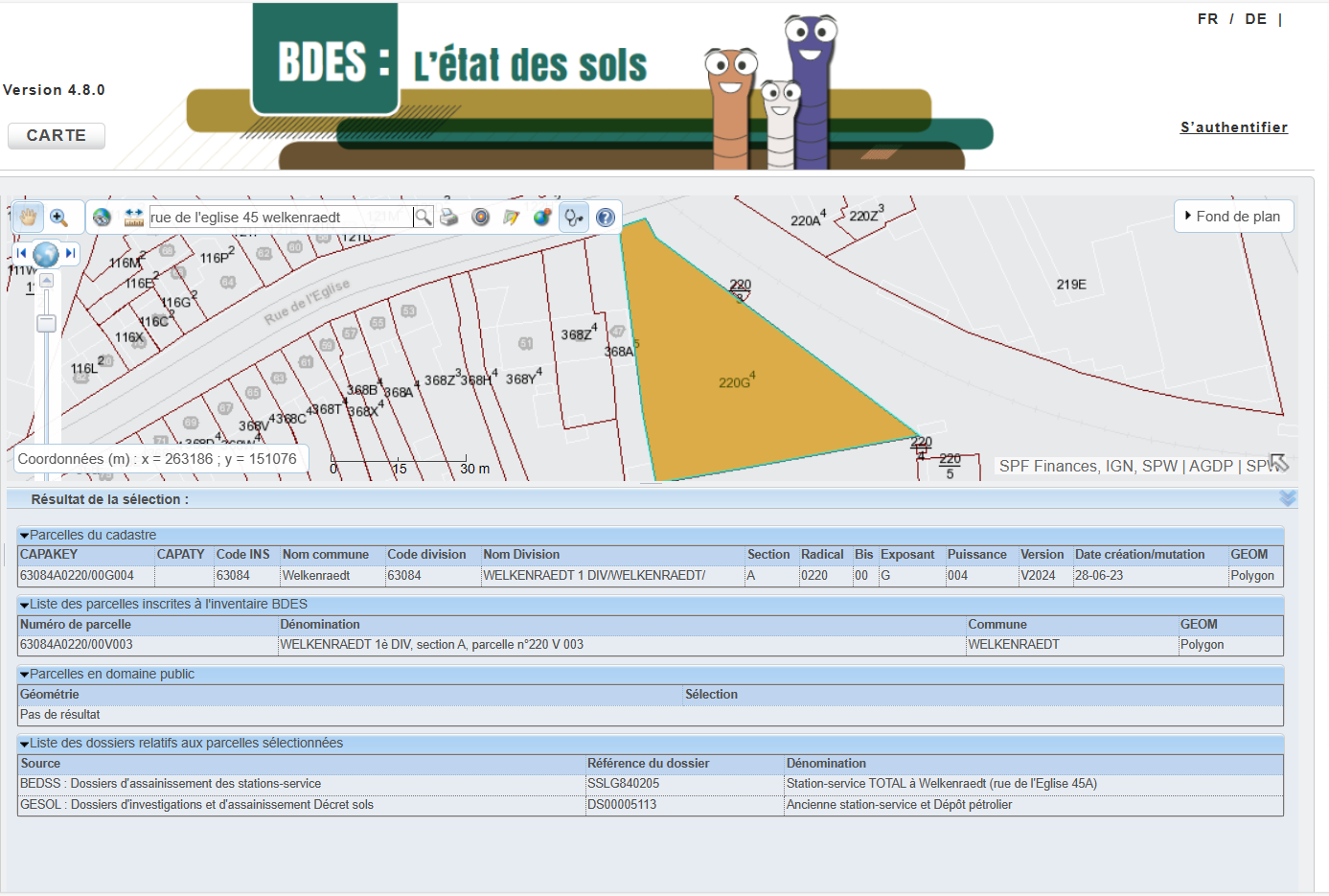Click the address search magnifying glass
This screenshot has width=1329, height=896.
coord(423,218)
